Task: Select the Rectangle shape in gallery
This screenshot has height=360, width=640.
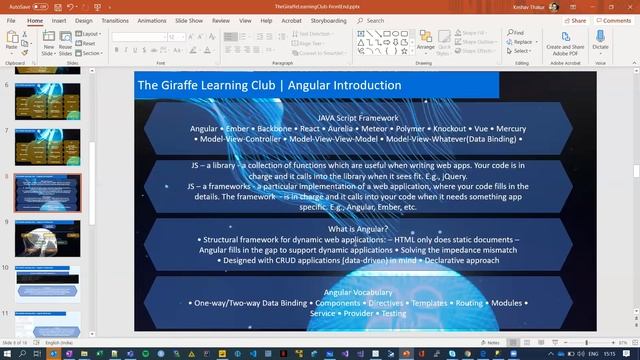Action: 387,33
